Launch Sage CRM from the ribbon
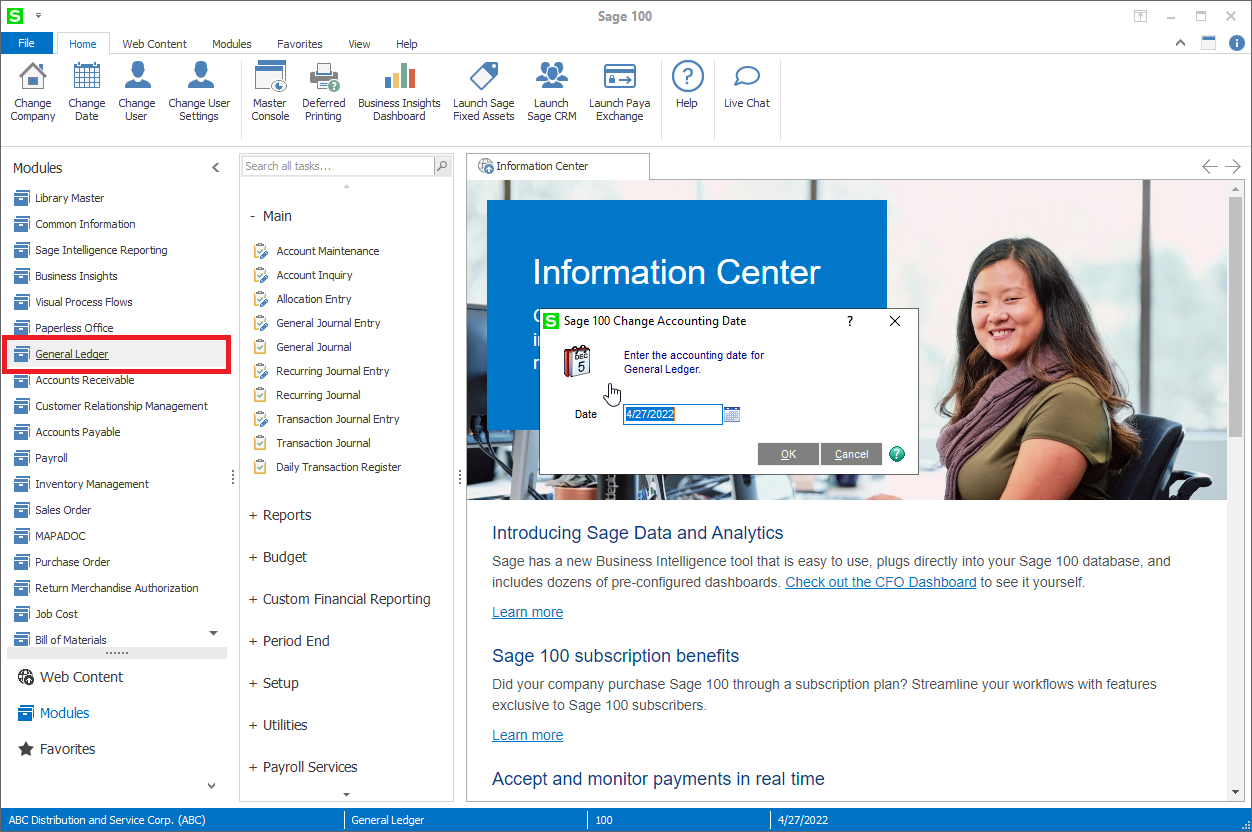This screenshot has height=832, width=1252. [x=552, y=91]
